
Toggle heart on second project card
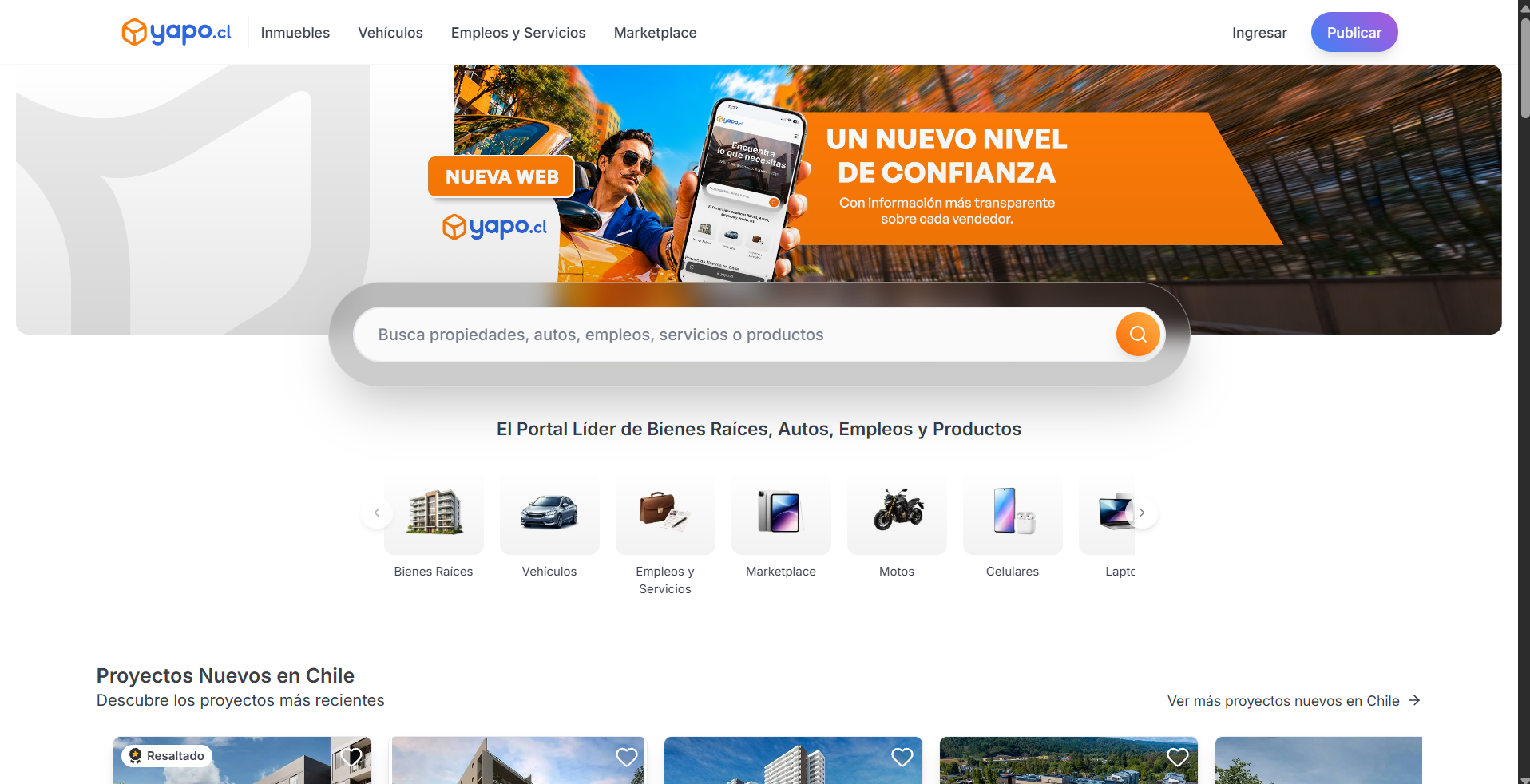[x=627, y=757]
